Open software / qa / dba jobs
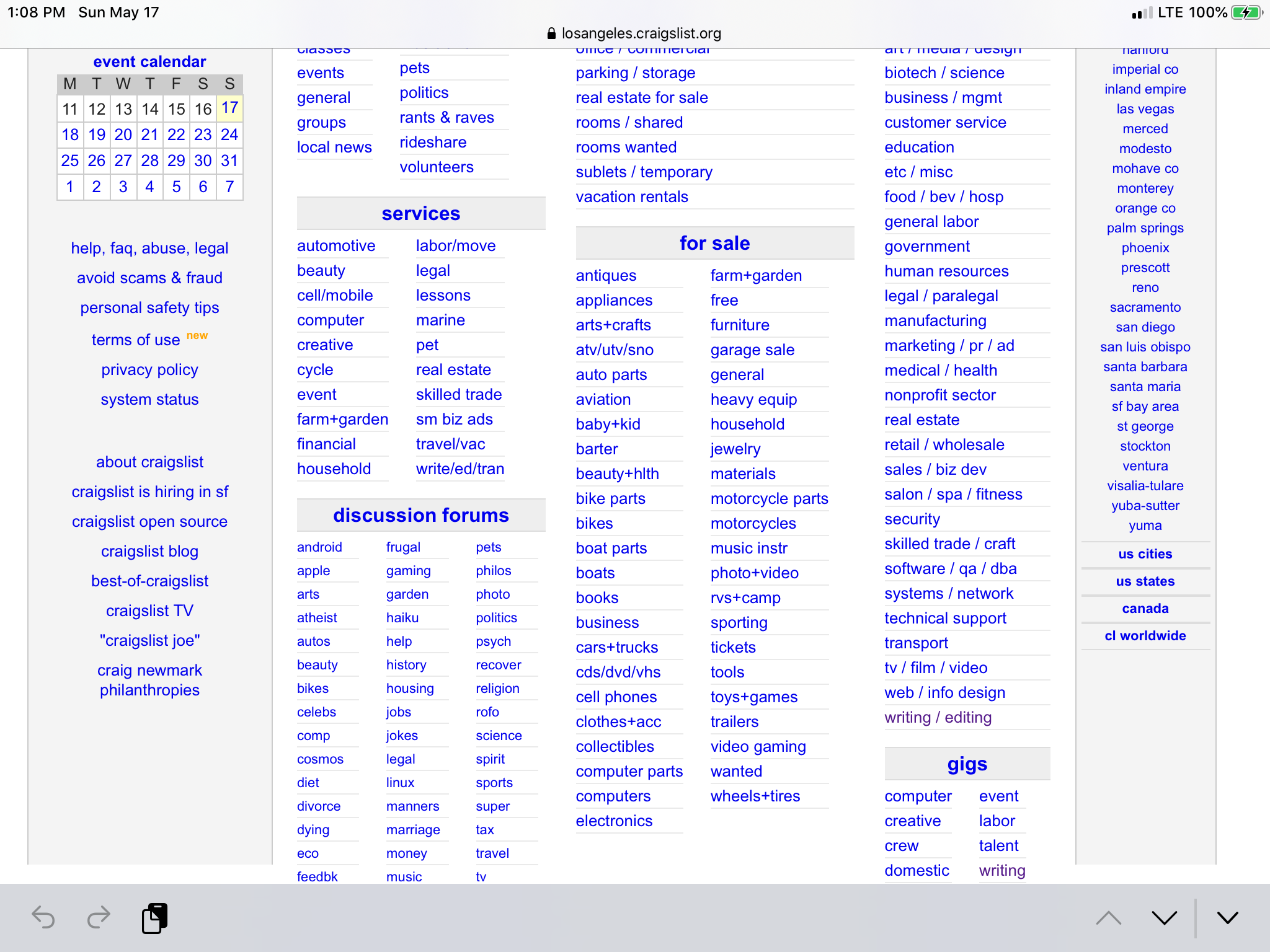 (x=951, y=568)
